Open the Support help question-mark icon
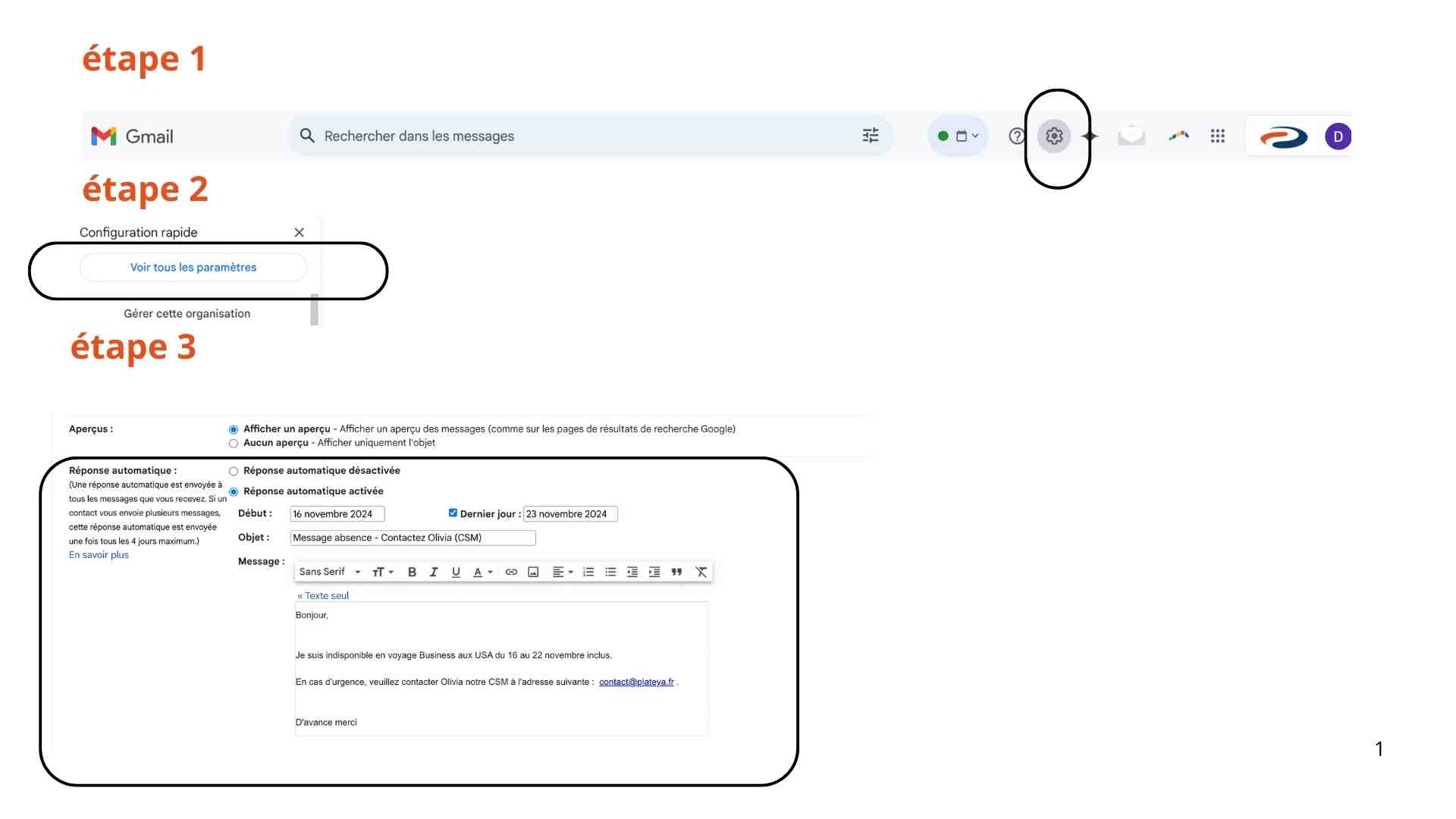The image size is (1456, 819). 1017,136
